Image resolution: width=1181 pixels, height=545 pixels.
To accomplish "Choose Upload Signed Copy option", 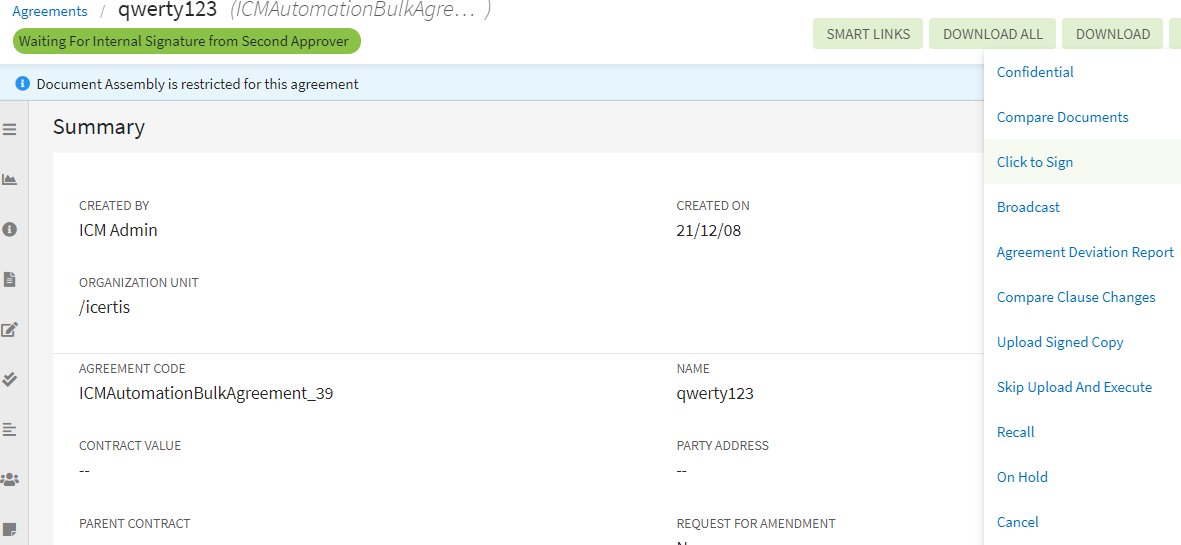I will pyautogui.click(x=1060, y=342).
